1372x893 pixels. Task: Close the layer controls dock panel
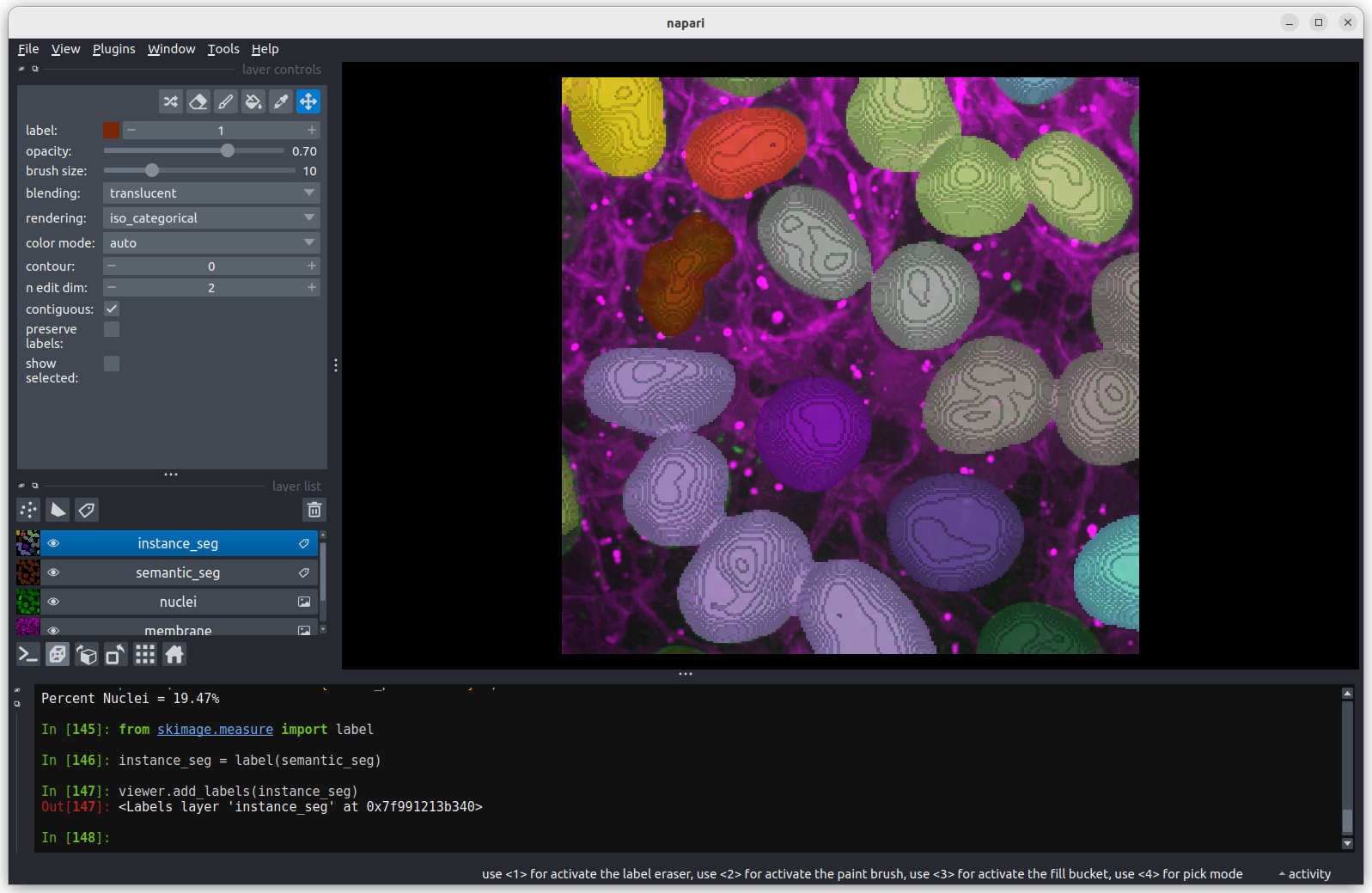[21, 69]
